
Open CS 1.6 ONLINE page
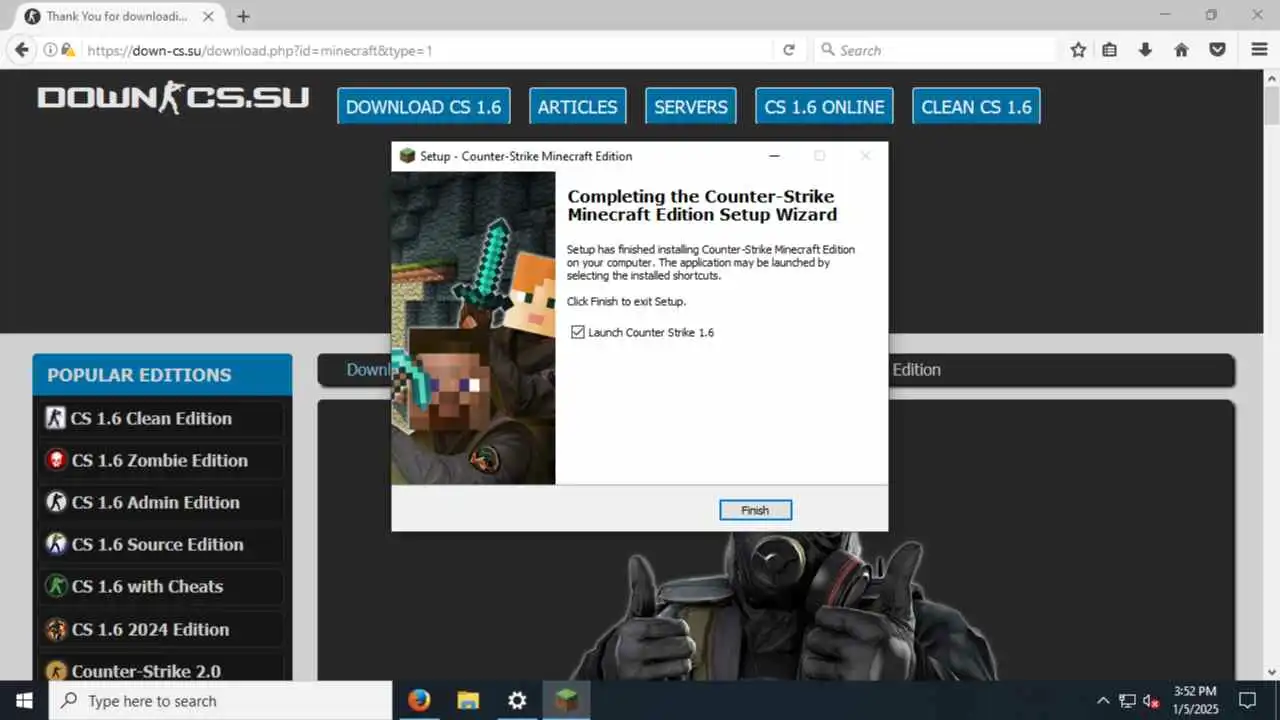[x=824, y=107]
